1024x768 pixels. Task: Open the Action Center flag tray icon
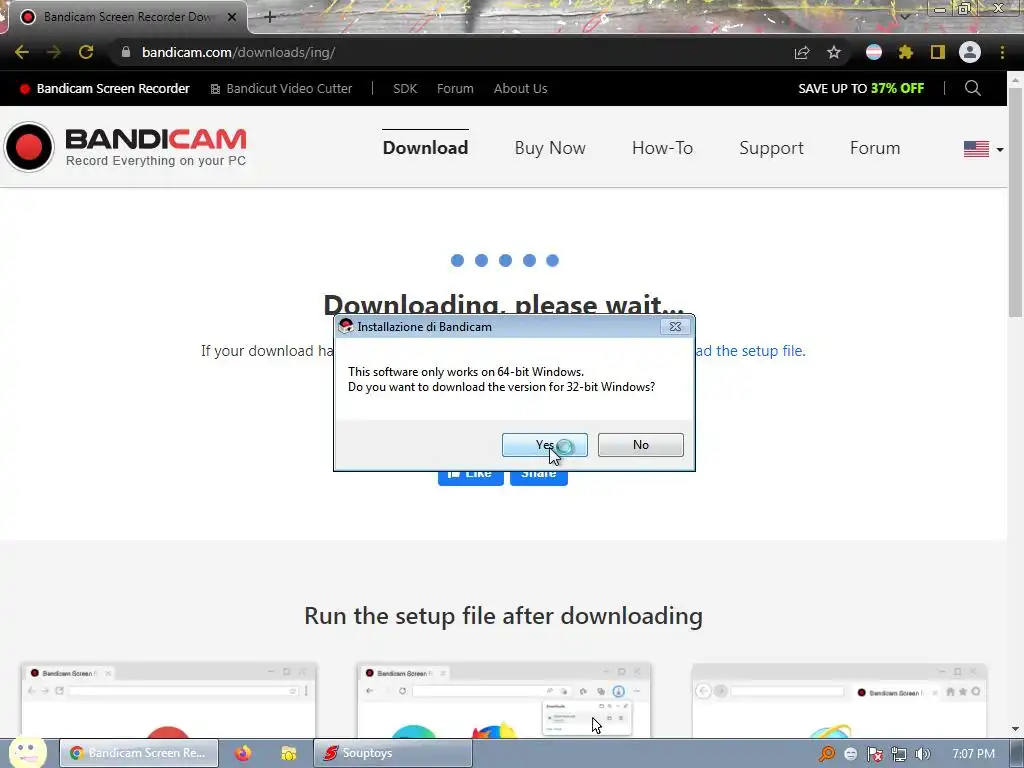pyautogui.click(x=874, y=754)
